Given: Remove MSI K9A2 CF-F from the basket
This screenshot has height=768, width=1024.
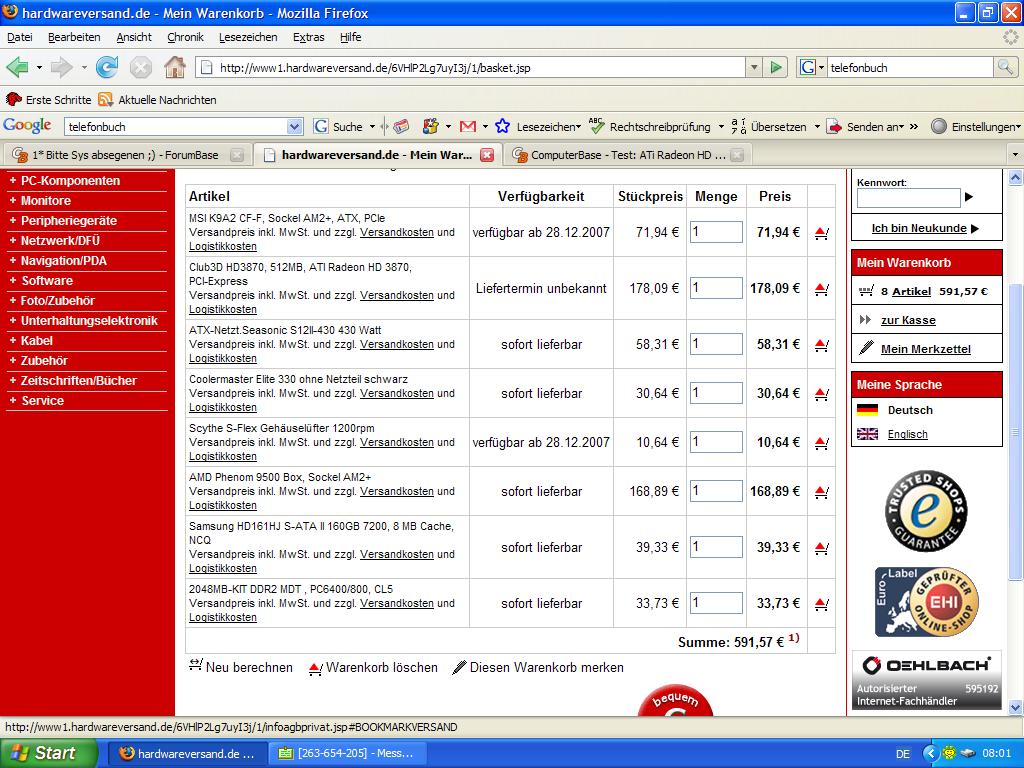Looking at the screenshot, I should click(x=822, y=232).
